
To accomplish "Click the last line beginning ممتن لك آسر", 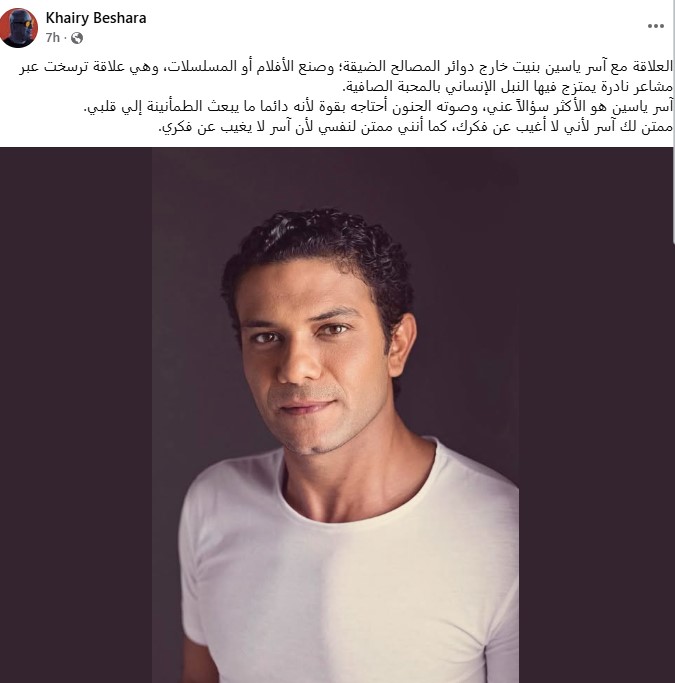I will click(x=415, y=127).
